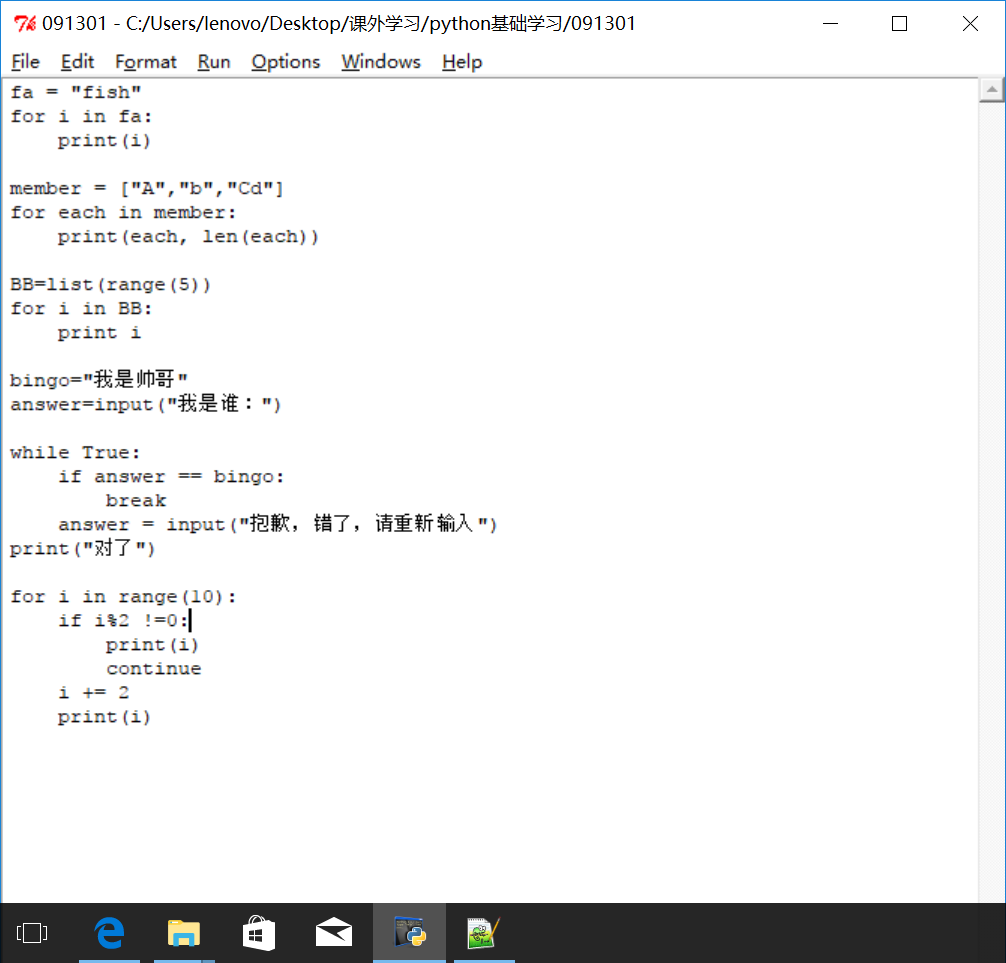Screen dimensions: 1006x963
Task: Open Notepad++ from the taskbar
Action: tap(484, 933)
